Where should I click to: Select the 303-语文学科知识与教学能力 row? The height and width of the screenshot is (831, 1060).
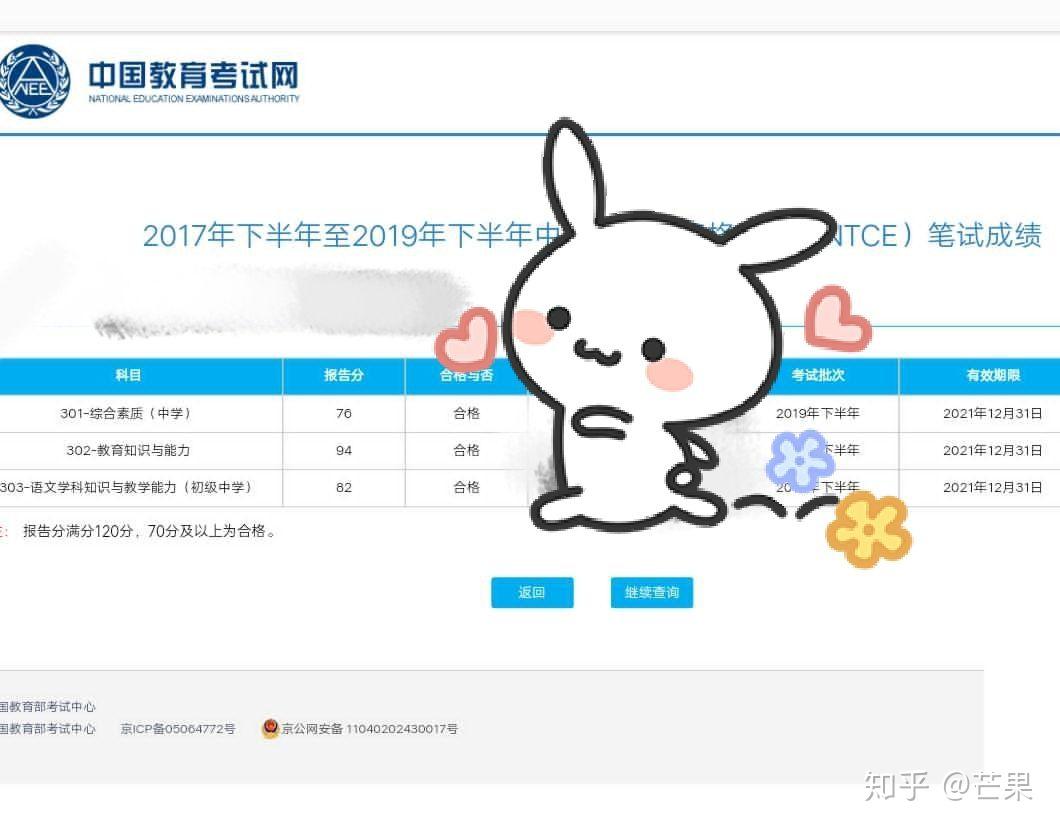coord(130,487)
